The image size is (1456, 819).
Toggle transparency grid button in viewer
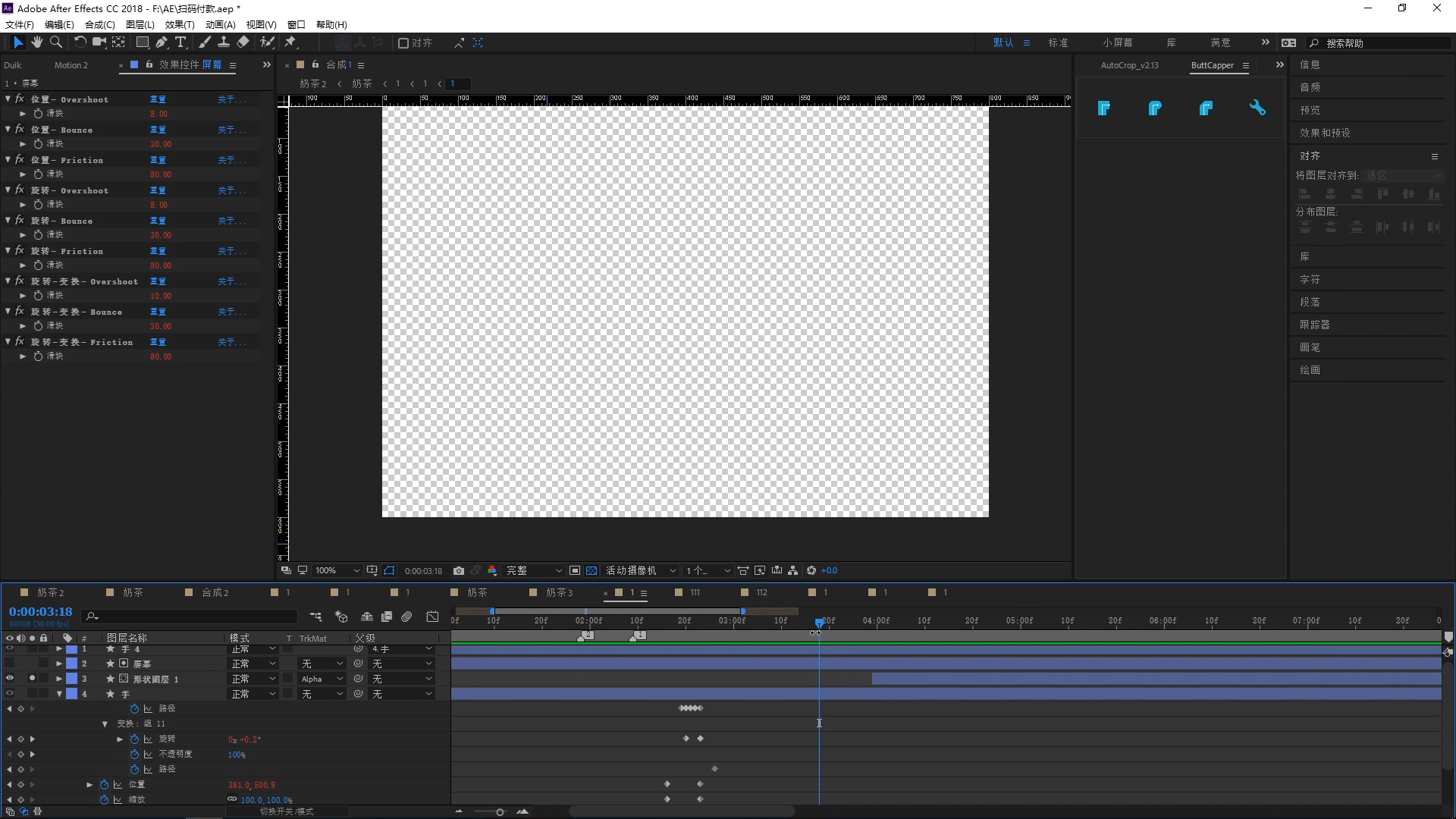click(x=591, y=570)
